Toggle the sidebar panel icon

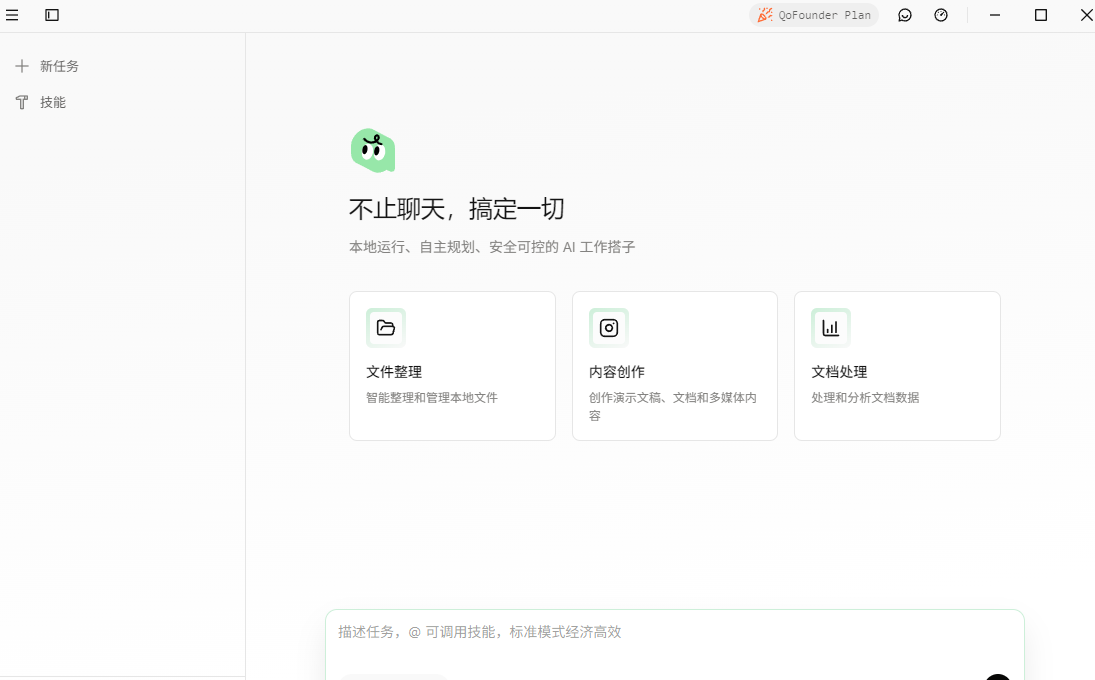click(52, 15)
